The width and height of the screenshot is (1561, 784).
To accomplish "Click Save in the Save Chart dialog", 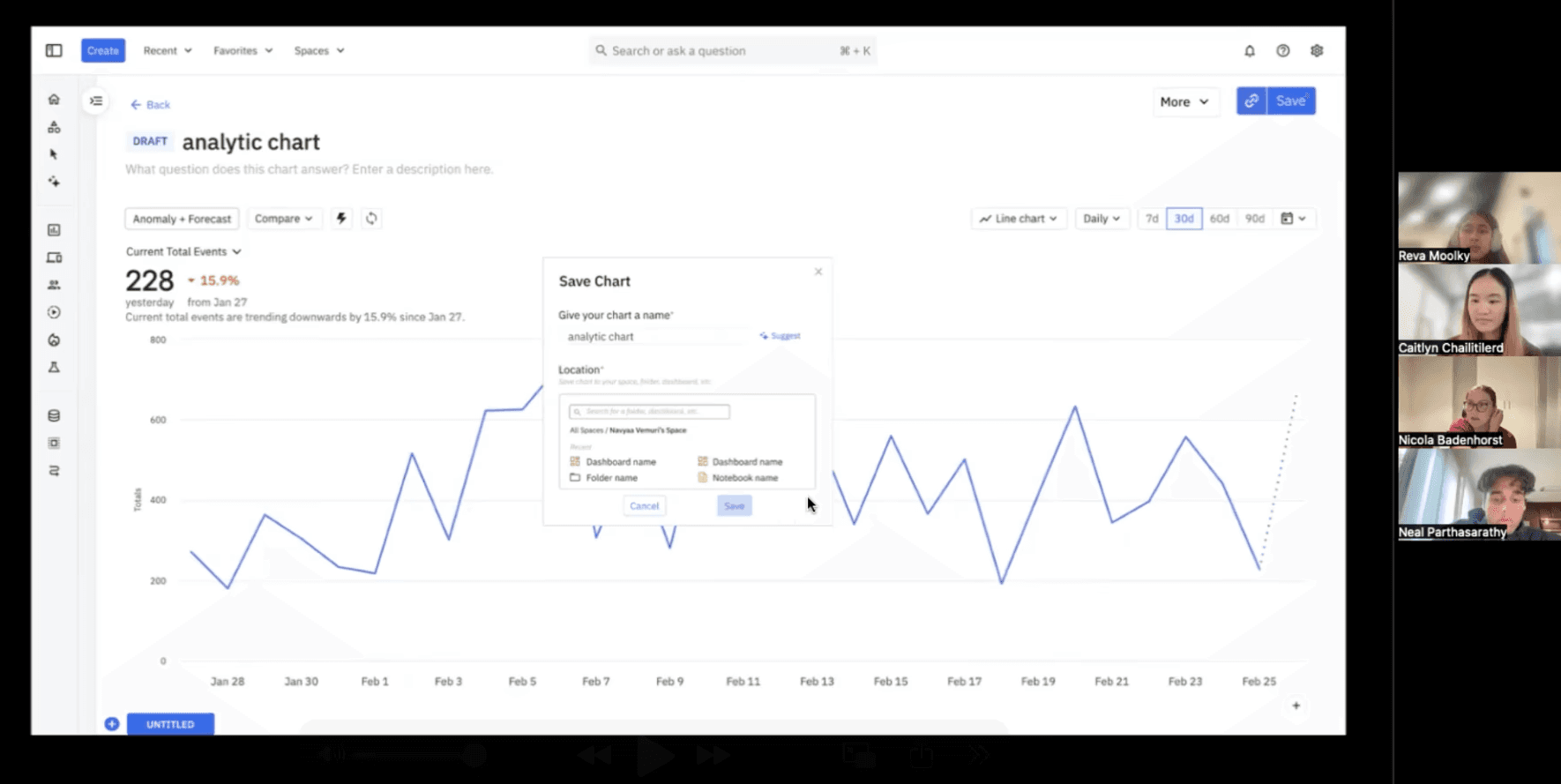I will pos(735,505).
